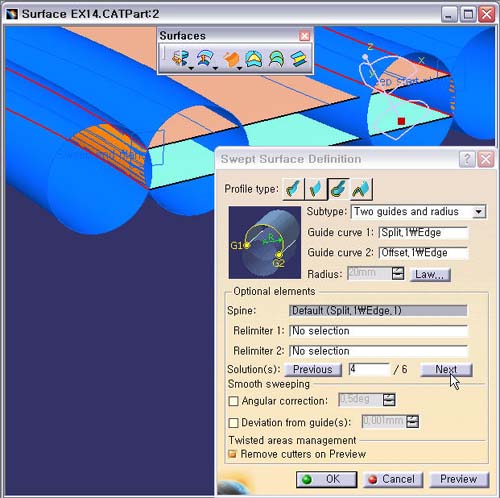500x498 pixels.
Task: Choose the Explicit profile type icon
Action: click(x=293, y=189)
